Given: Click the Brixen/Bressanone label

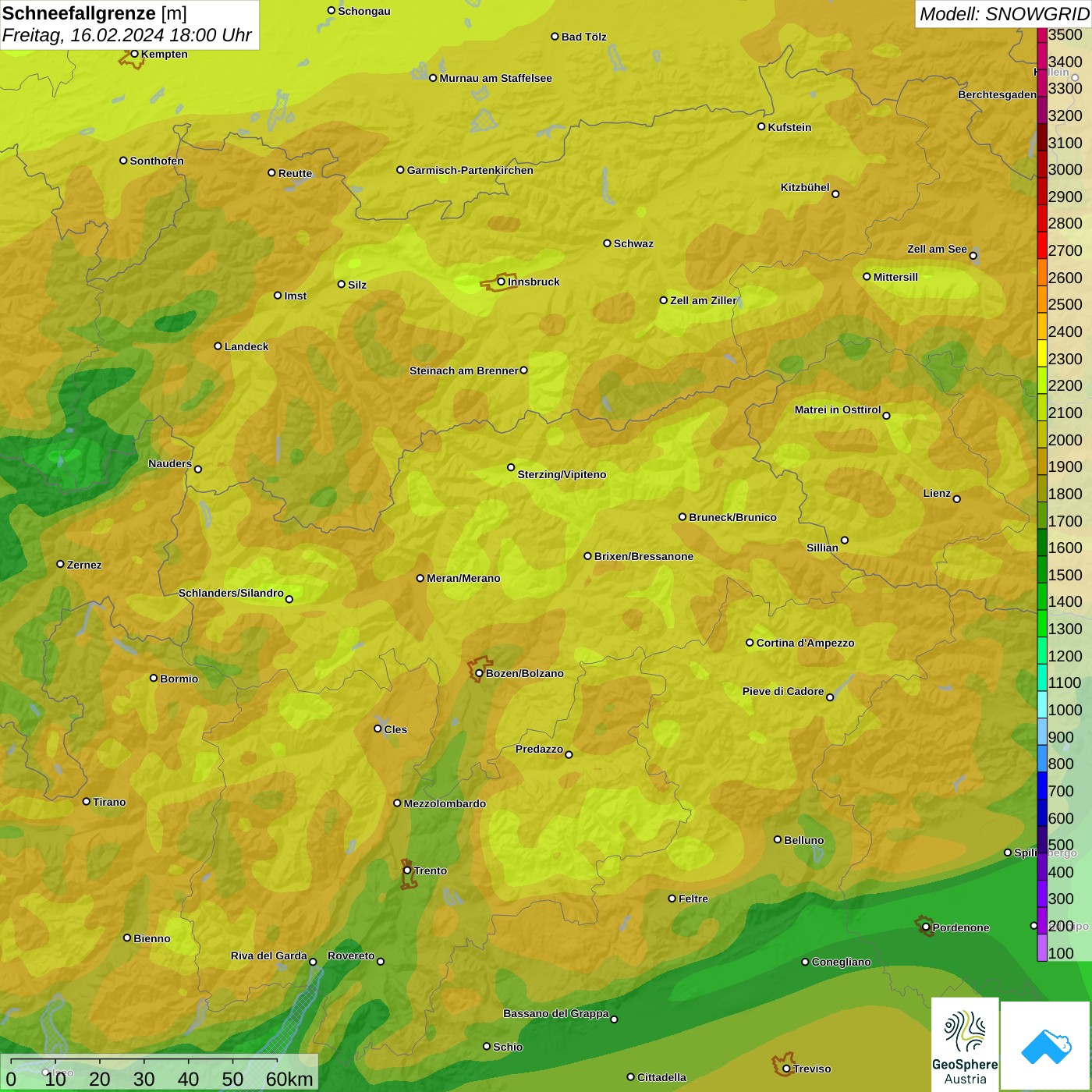Looking at the screenshot, I should coord(643,556).
